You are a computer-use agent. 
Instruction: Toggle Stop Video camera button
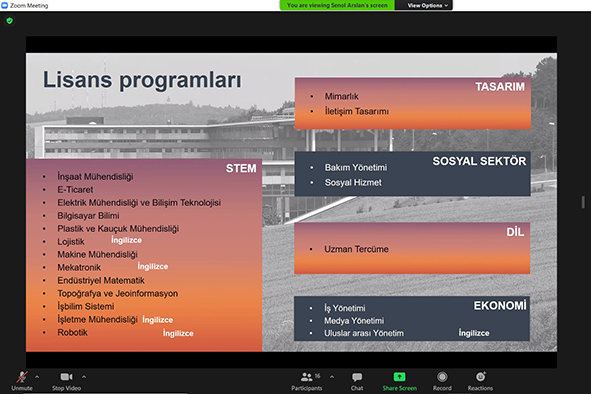66,377
